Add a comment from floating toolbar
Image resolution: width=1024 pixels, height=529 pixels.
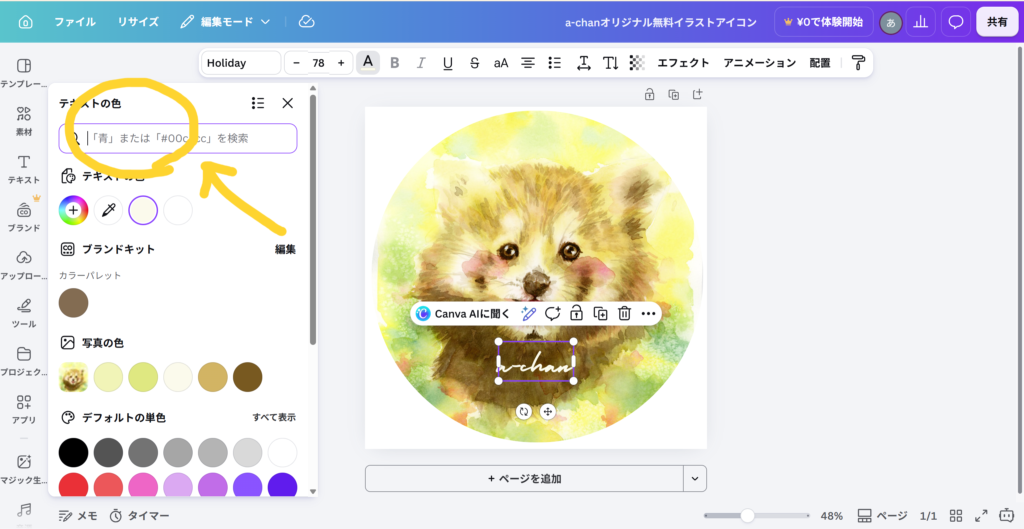tap(552, 313)
